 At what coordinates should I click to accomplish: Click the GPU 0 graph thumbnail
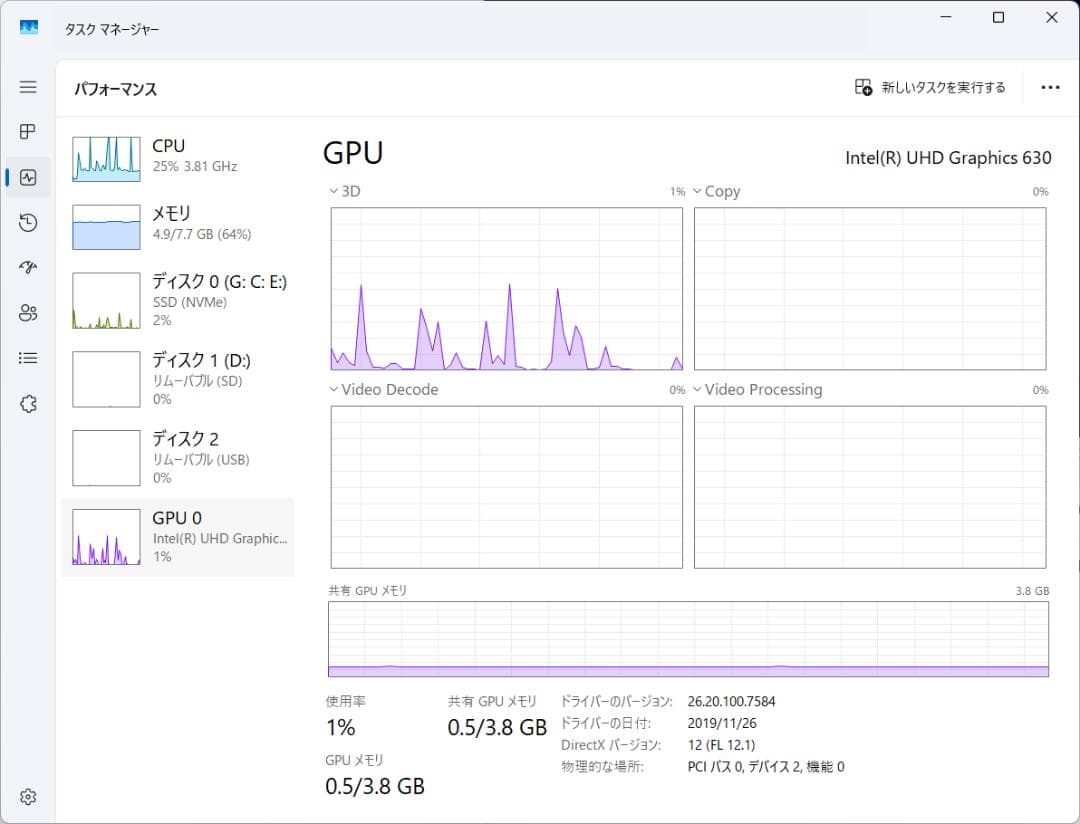(x=105, y=537)
